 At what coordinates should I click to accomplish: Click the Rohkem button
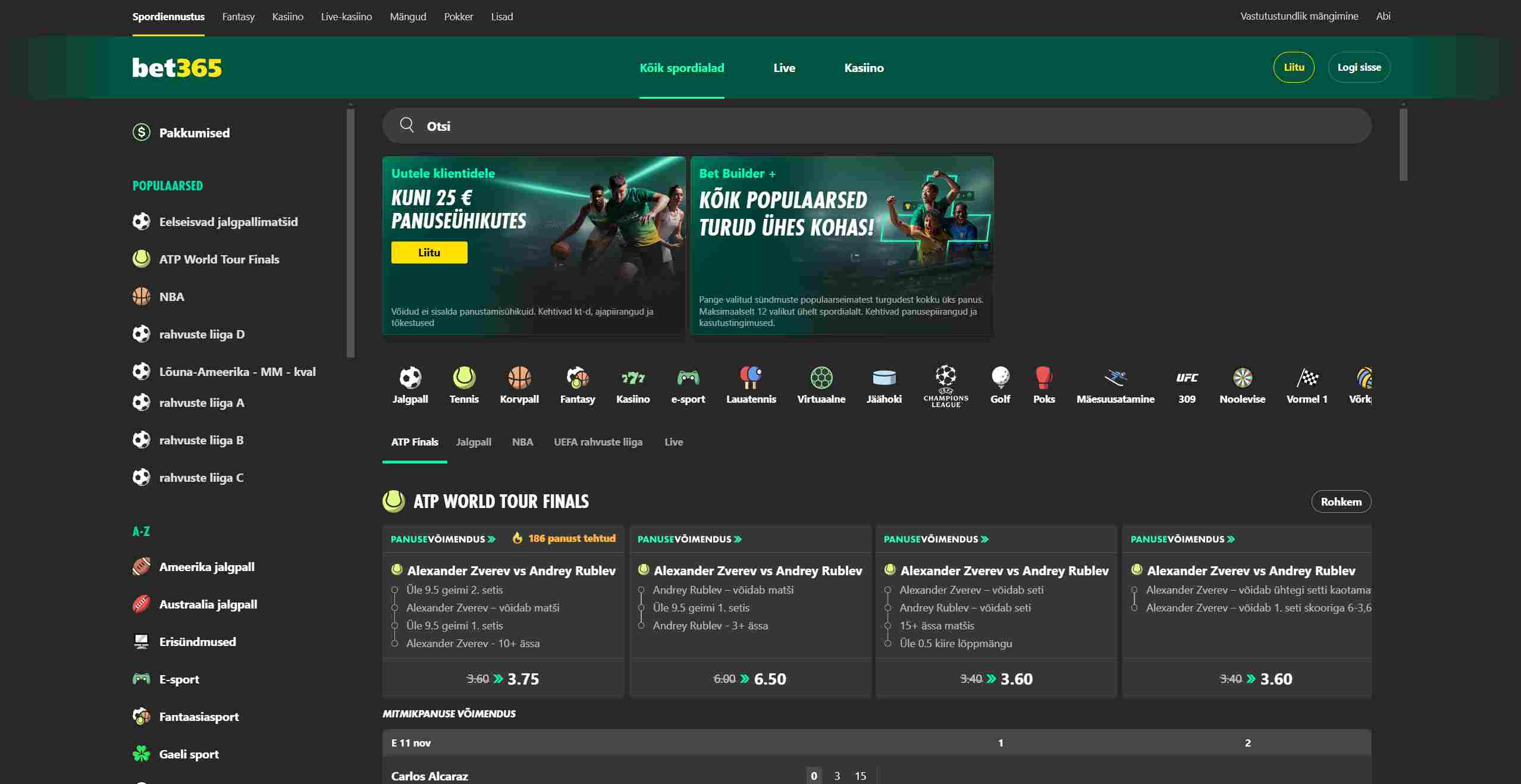click(1341, 501)
